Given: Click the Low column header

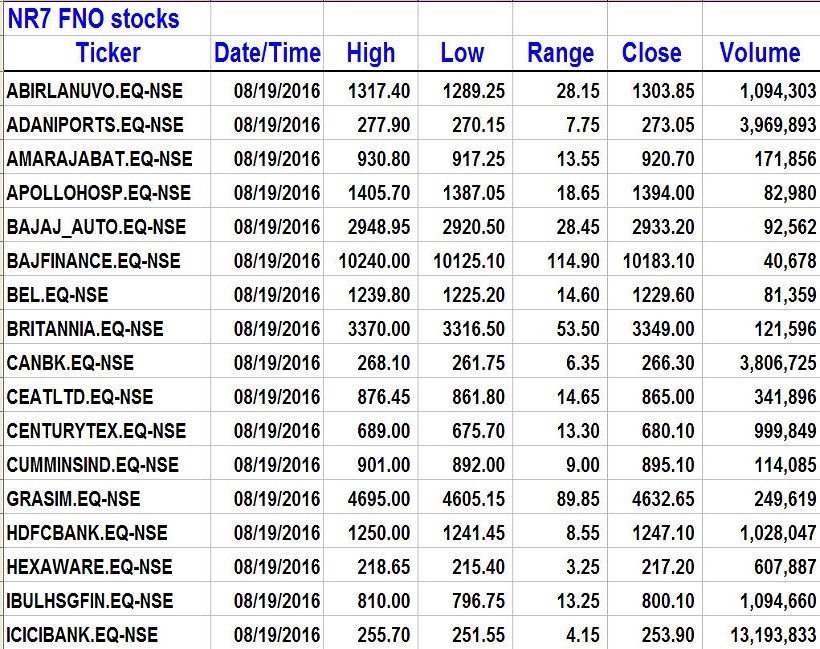Looking at the screenshot, I should pyautogui.click(x=462, y=53).
